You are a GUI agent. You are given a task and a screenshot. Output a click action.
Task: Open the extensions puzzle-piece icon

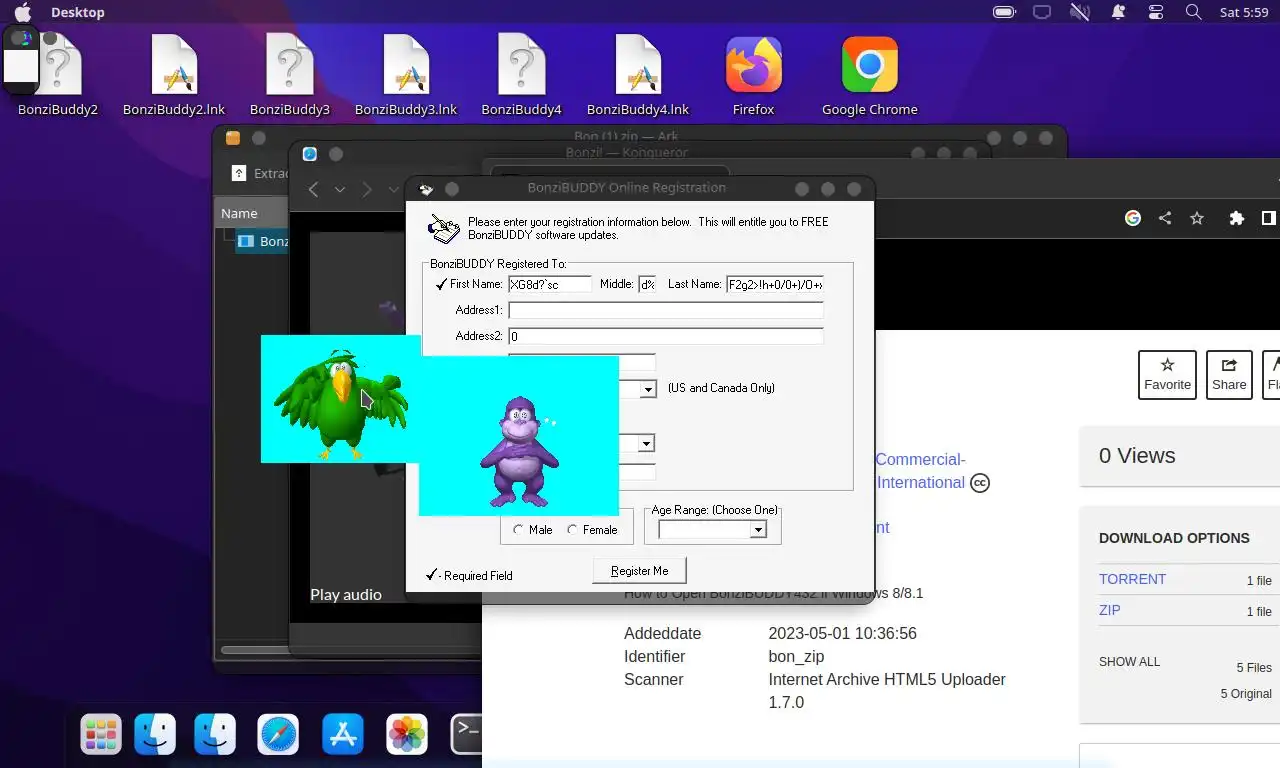pos(1237,218)
